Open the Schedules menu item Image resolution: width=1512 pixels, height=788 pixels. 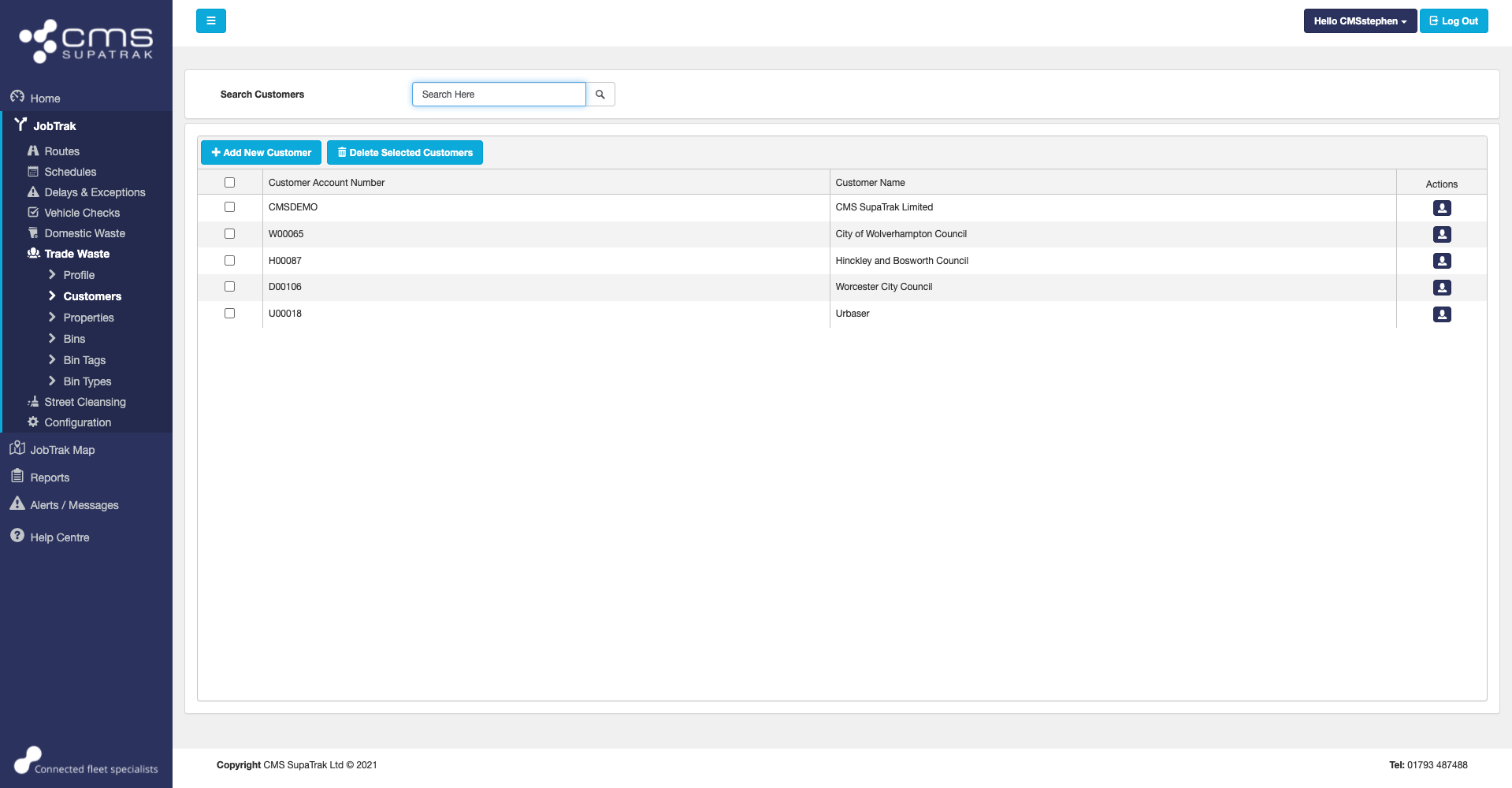70,172
